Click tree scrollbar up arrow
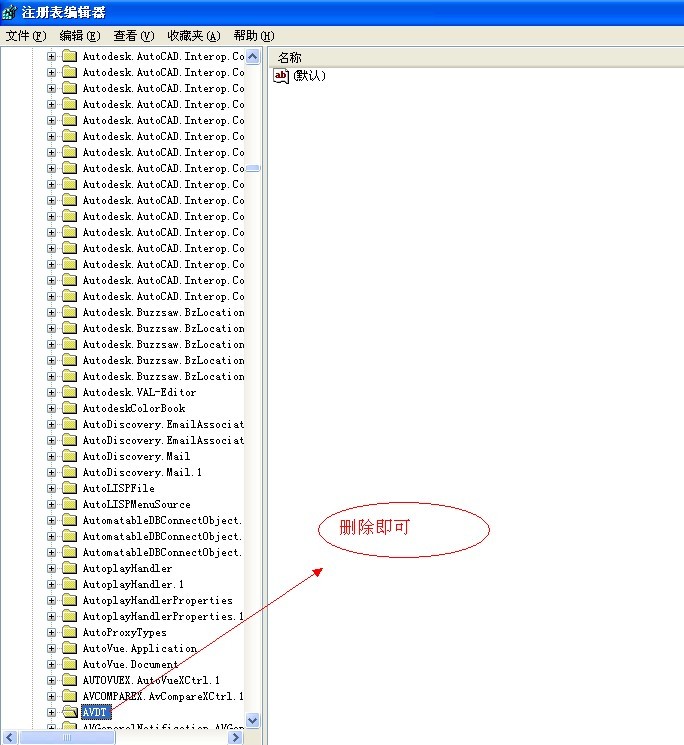The image size is (684, 745). click(253, 57)
